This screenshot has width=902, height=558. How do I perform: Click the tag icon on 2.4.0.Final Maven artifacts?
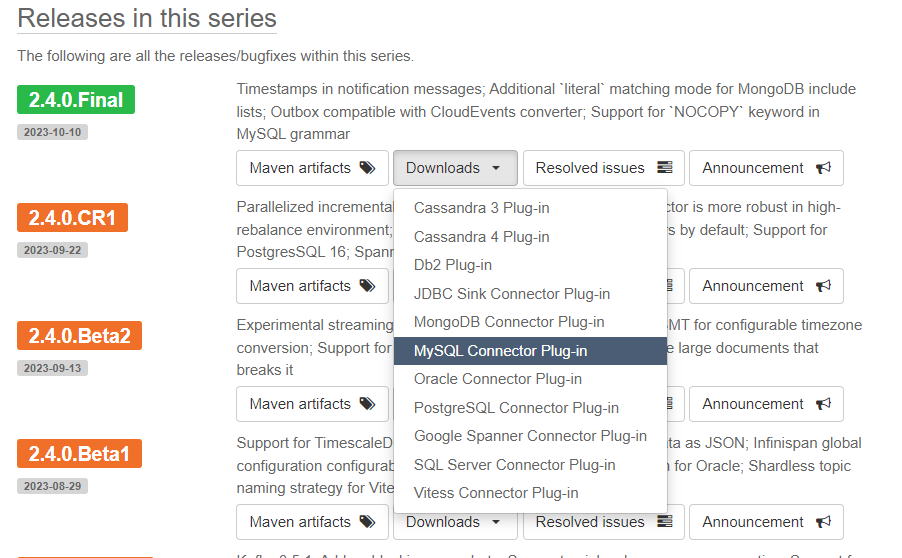(367, 168)
